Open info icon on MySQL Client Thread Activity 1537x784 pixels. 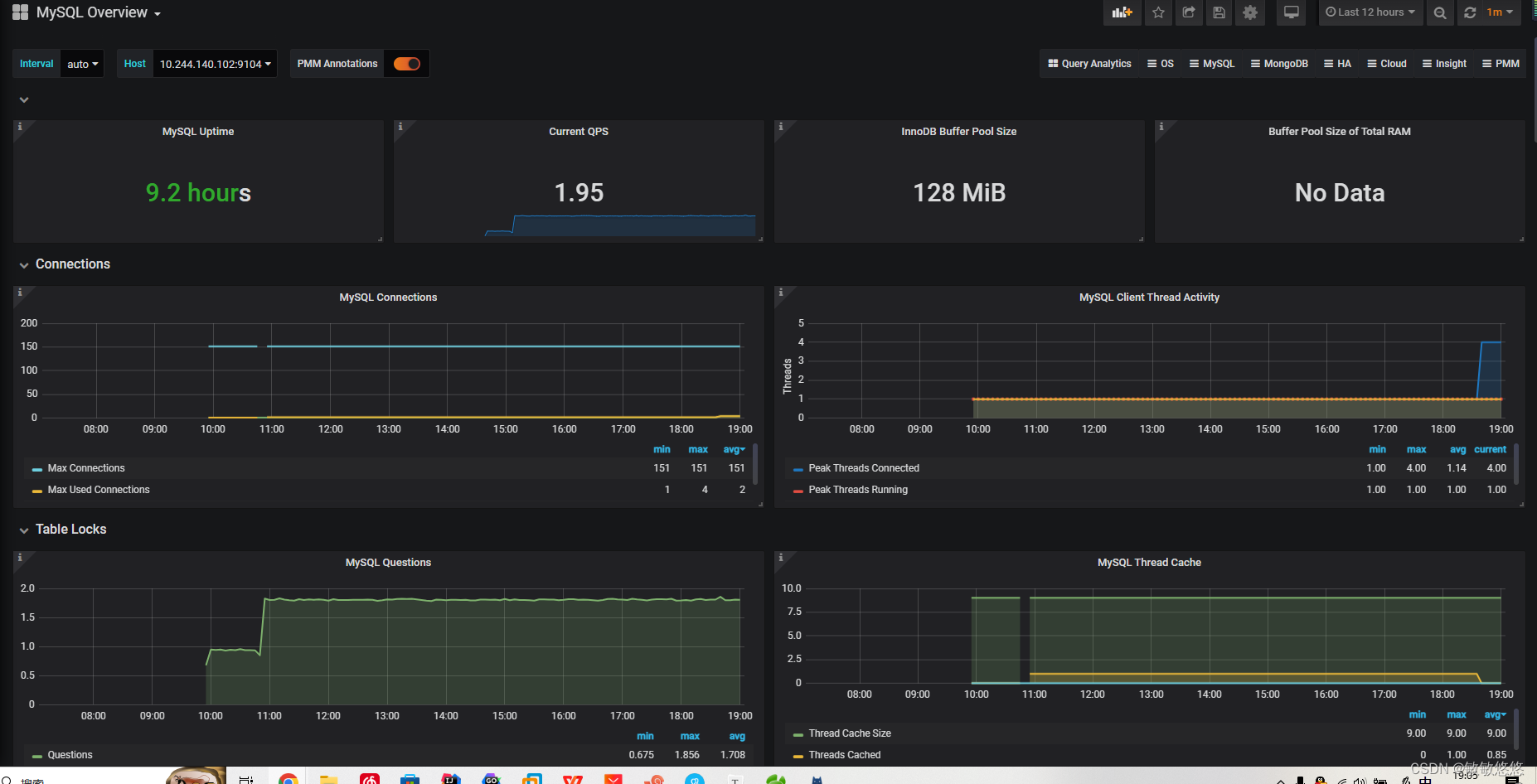click(780, 293)
